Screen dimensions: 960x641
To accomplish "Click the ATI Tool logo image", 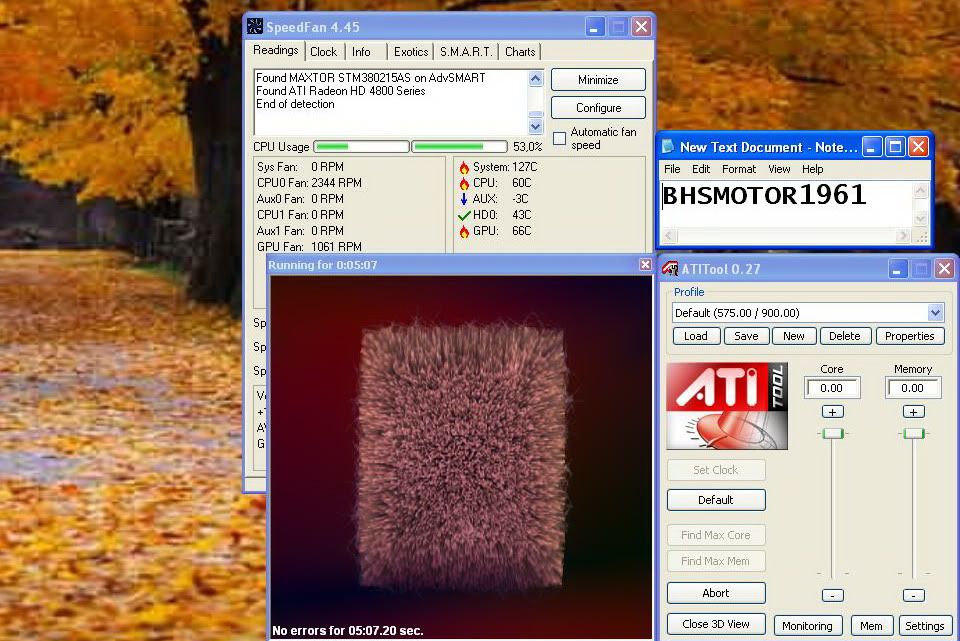I will click(727, 406).
